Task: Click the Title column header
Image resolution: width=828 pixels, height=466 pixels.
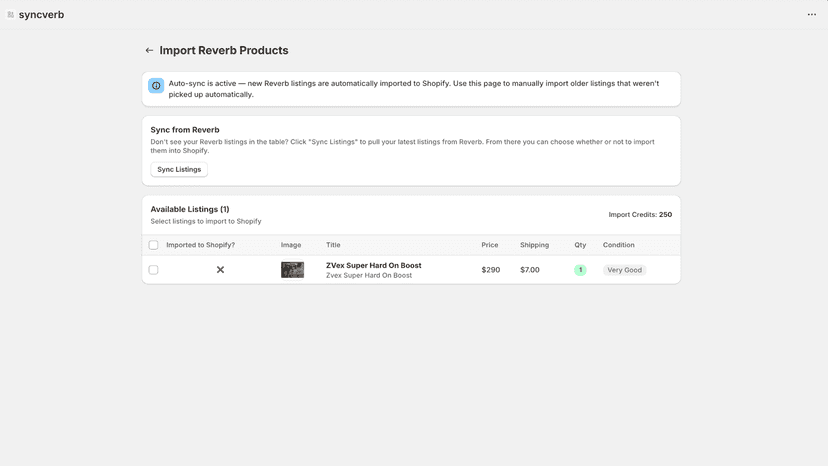Action: 333,245
